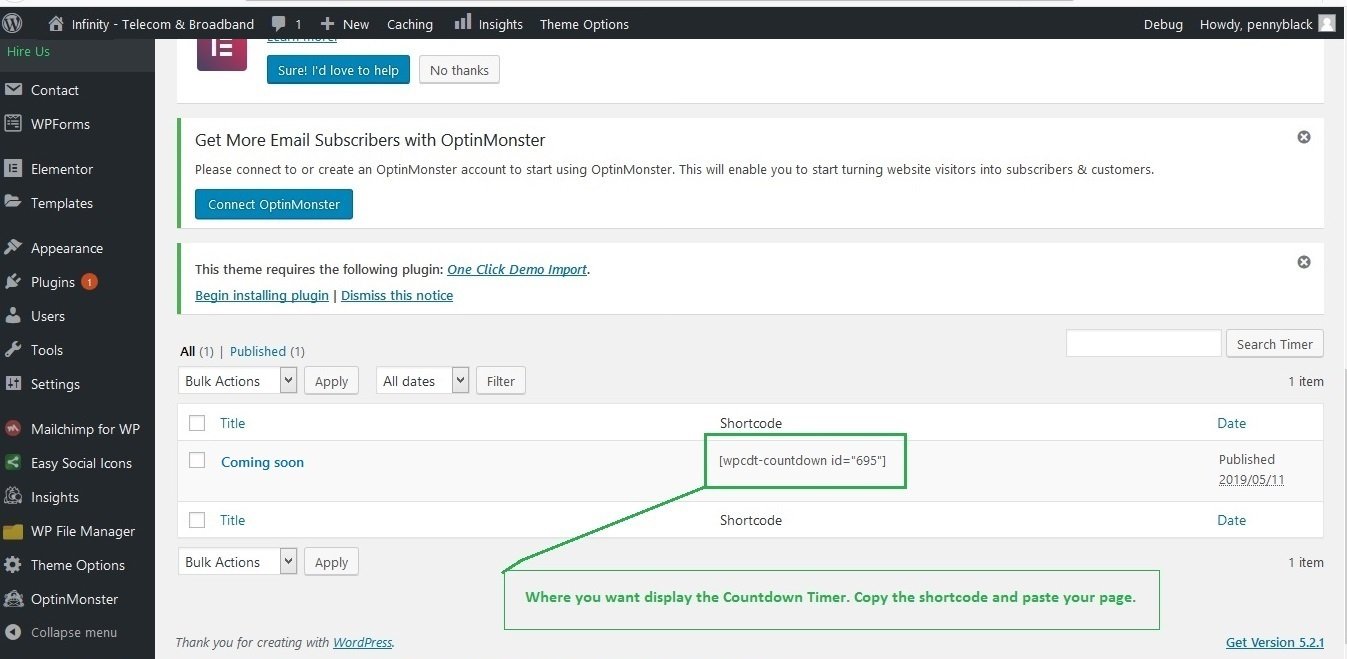The height and width of the screenshot is (659, 1347).
Task: Open the Coming soon timer title
Action: [x=262, y=462]
